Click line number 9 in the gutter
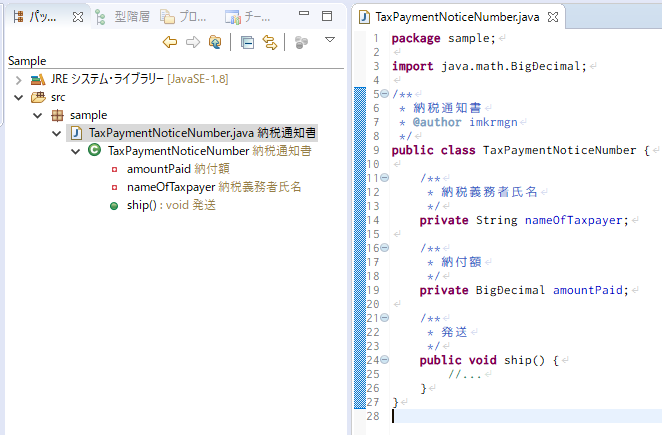662x435 pixels. coord(376,150)
